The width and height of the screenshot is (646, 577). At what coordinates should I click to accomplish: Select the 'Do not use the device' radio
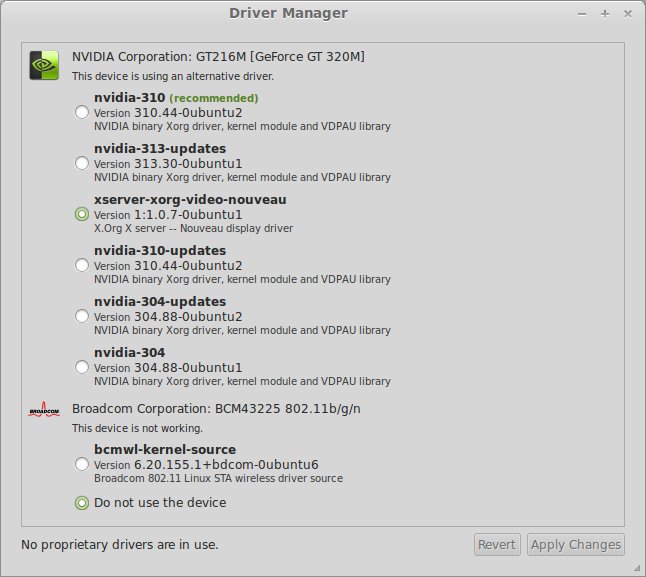tap(82, 503)
